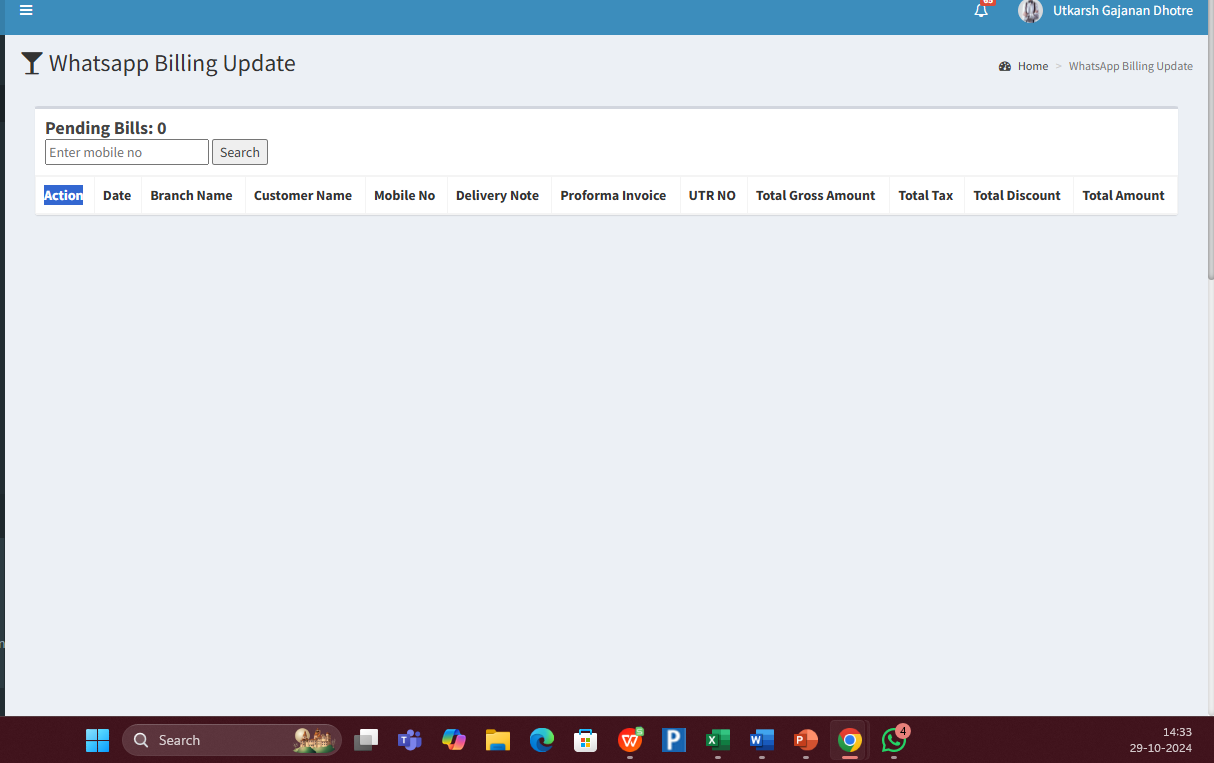Image resolution: width=1214 pixels, height=763 pixels.
Task: Click the Enter mobile no field
Action: [127, 152]
